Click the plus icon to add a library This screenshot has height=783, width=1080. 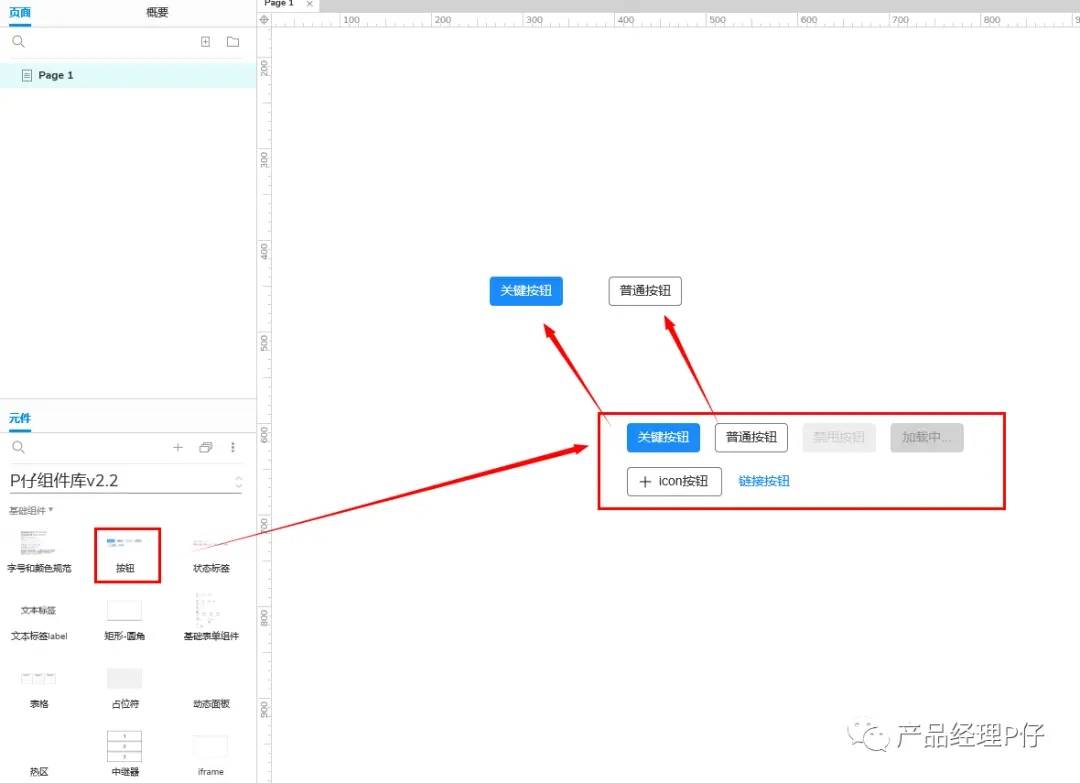(x=178, y=447)
